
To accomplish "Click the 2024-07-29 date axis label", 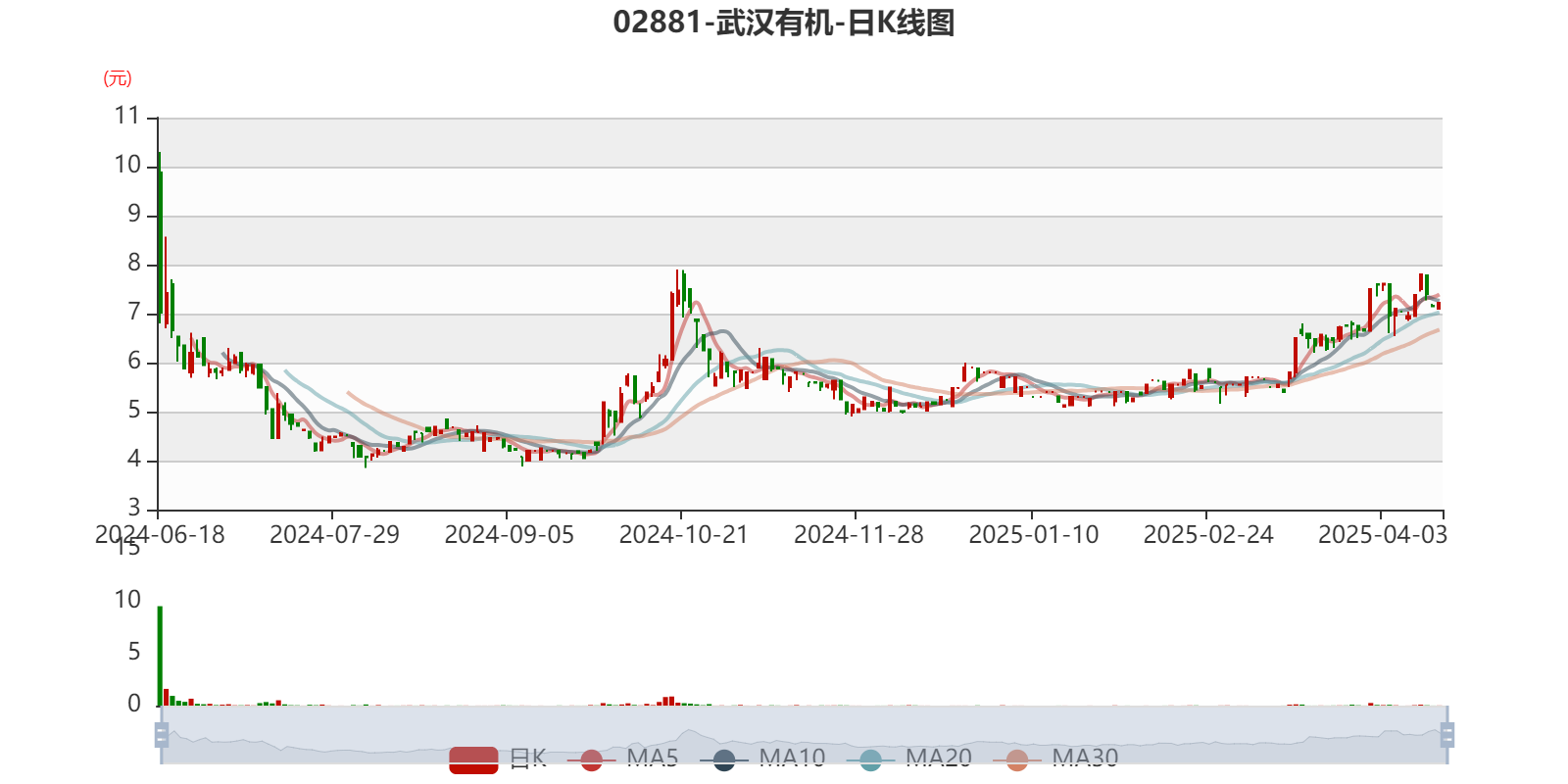I will [x=334, y=535].
